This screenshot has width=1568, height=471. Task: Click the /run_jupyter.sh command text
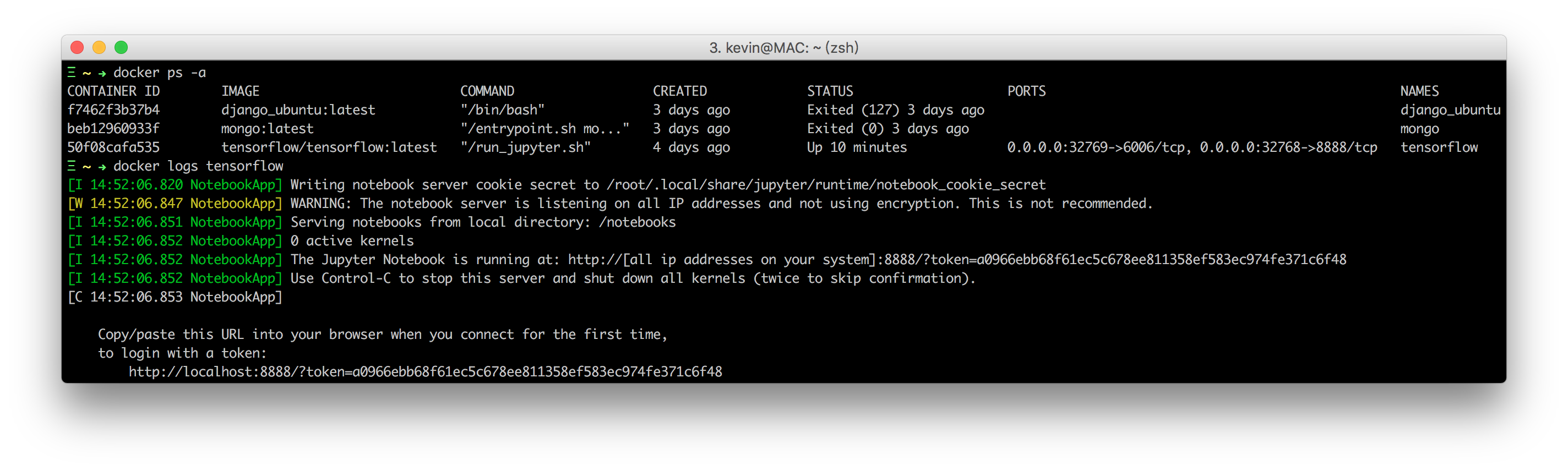pos(525,147)
